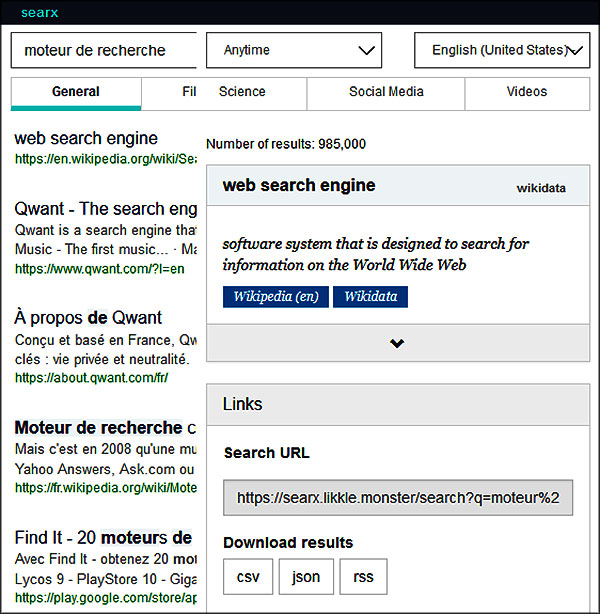The image size is (600, 614).
Task: Open the 'Moteur de recherche' Wikipedia result
Action: tap(105, 428)
